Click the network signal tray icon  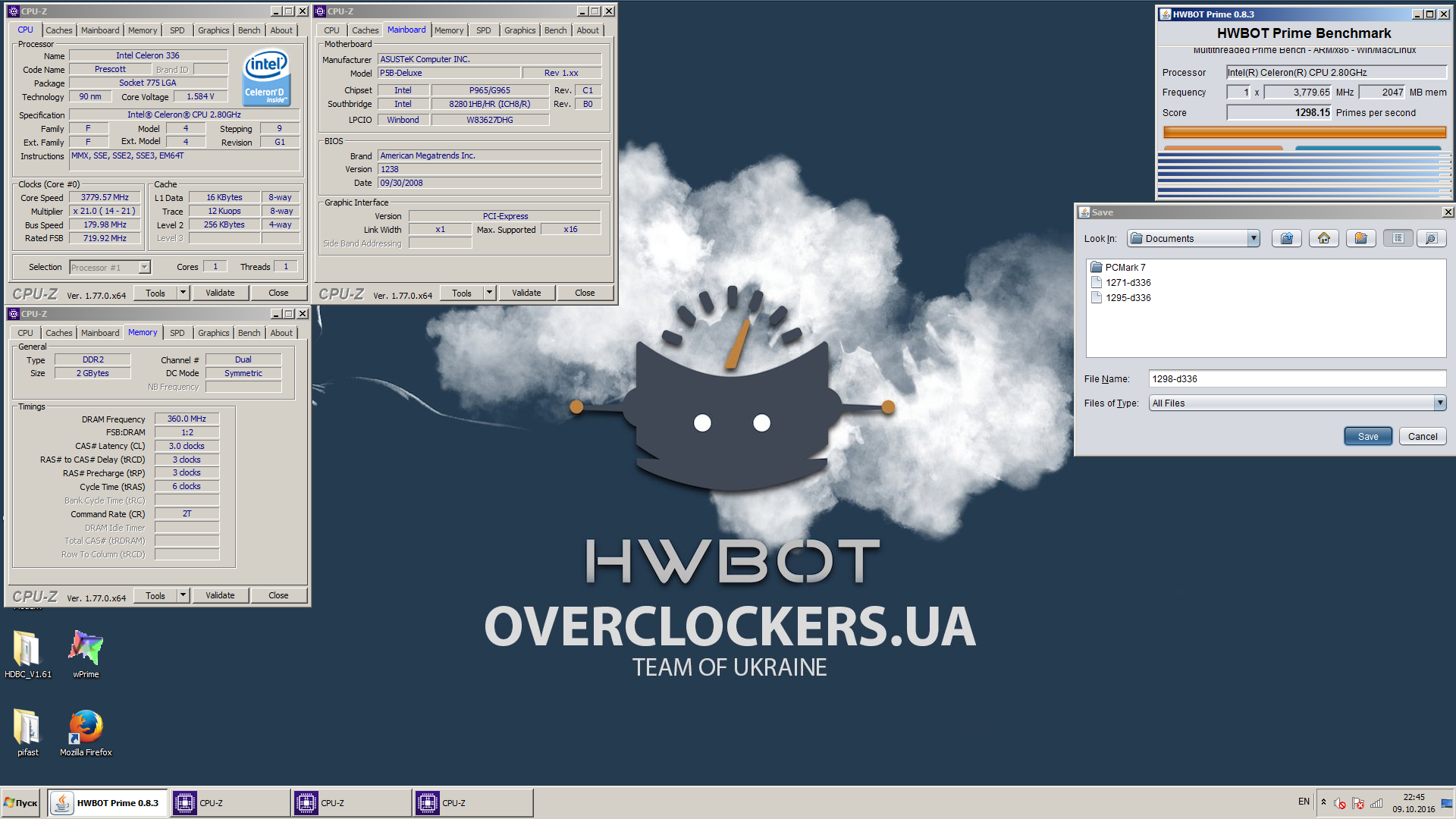coord(1376,803)
